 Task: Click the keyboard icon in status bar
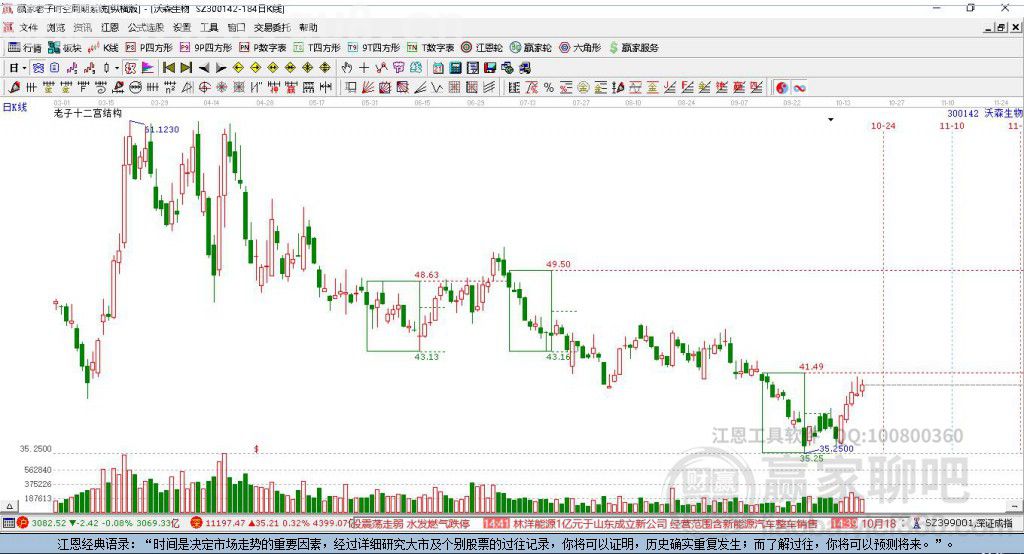pos(8,523)
